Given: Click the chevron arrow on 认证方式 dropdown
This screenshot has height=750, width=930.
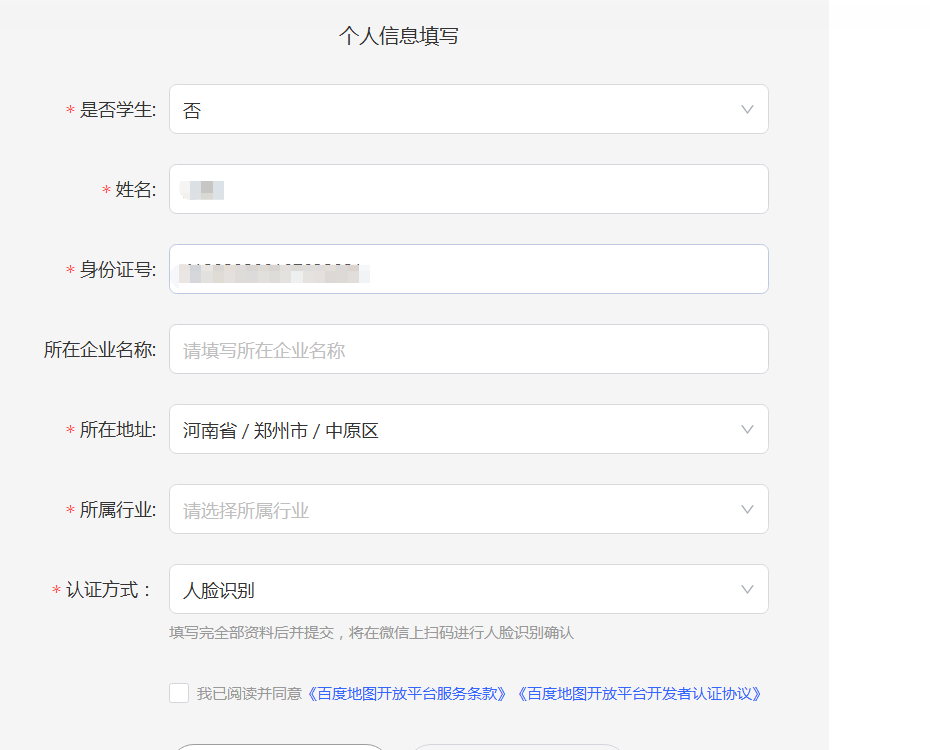Looking at the screenshot, I should click(x=747, y=589).
